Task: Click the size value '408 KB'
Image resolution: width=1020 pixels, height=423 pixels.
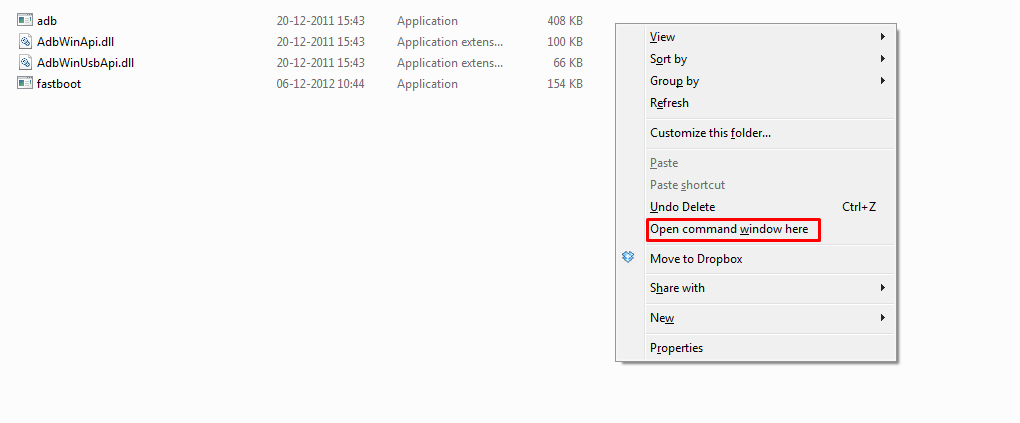Action: click(x=565, y=21)
